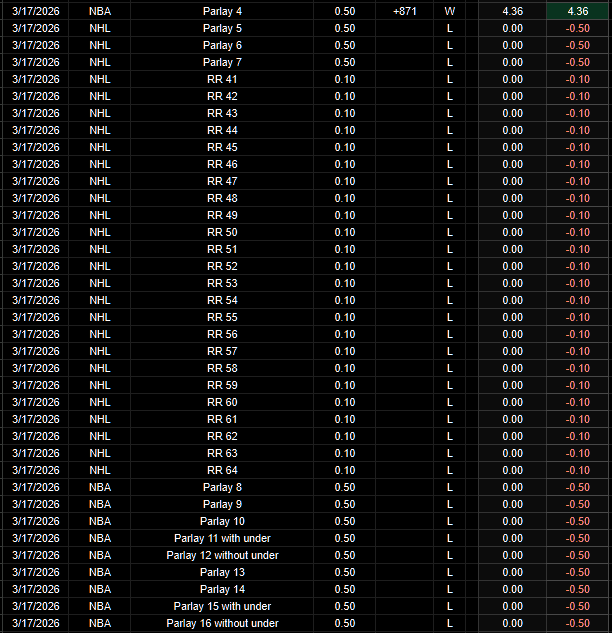Select the Parlay 16 without under cell
The height and width of the screenshot is (633, 612).
point(222,623)
